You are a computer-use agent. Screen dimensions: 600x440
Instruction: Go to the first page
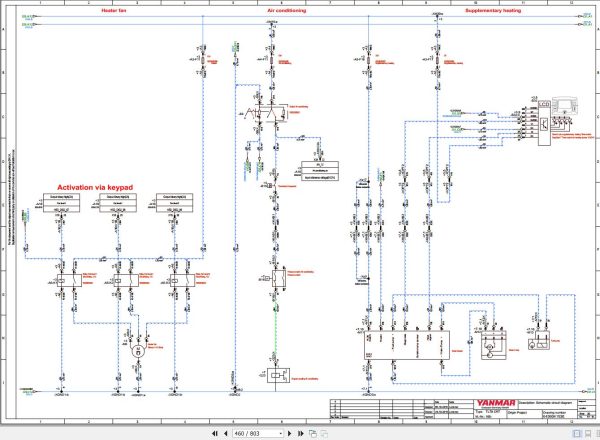point(215,433)
